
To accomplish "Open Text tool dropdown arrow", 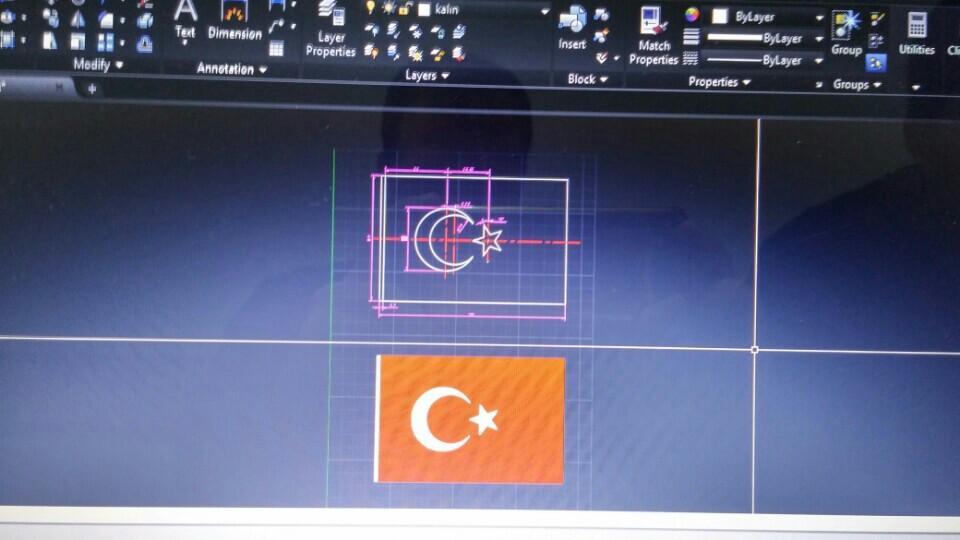I will [185, 43].
